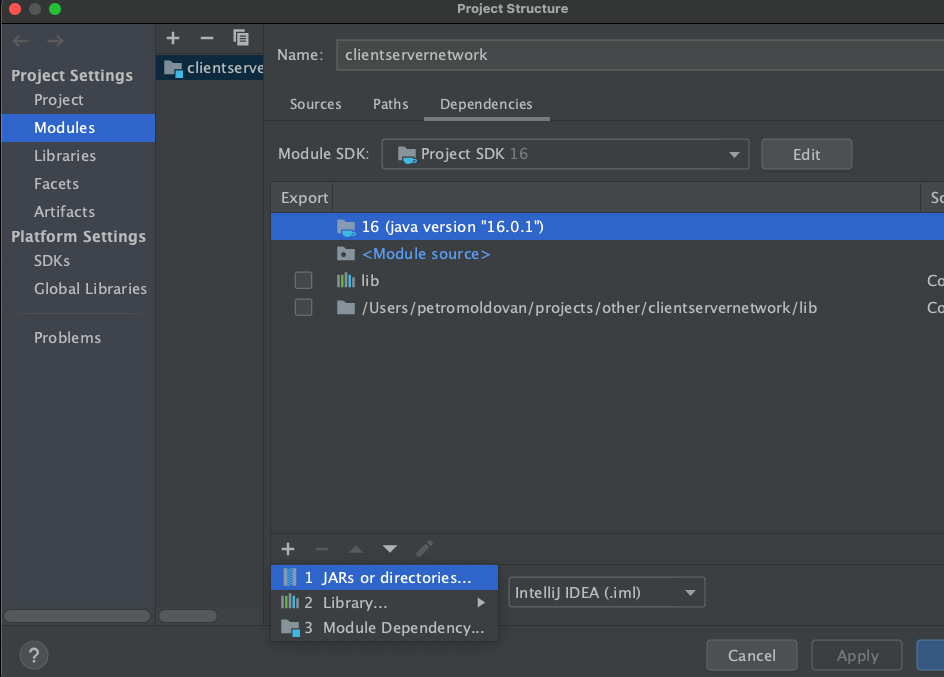
Task: Select /Users/petromoldovan lib path row
Action: [x=607, y=308]
